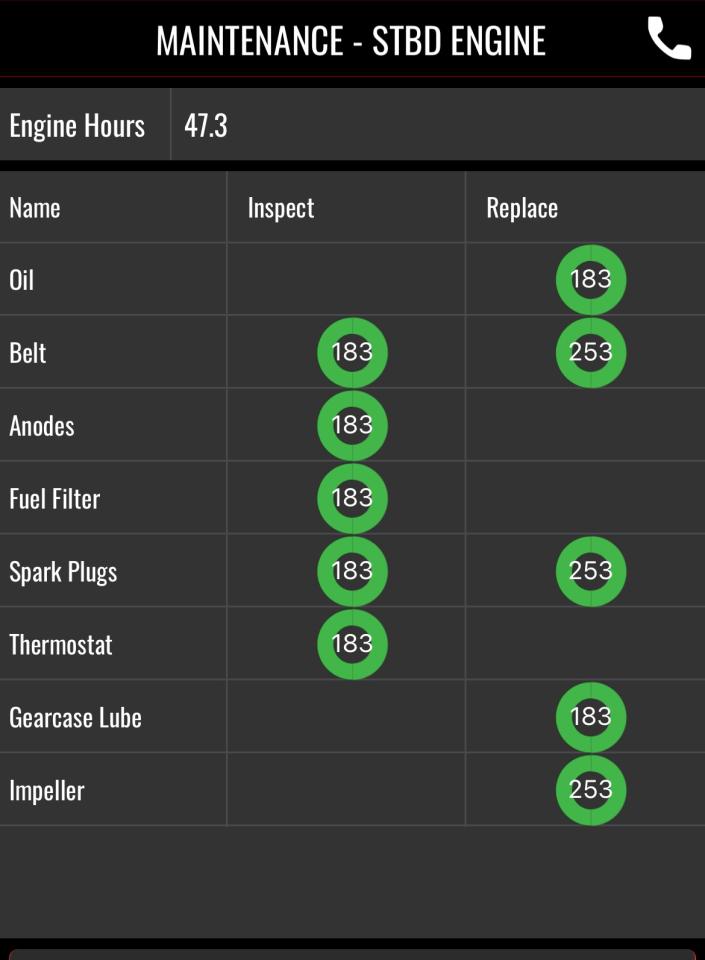Image resolution: width=705 pixels, height=960 pixels.
Task: Select Spark Plugs inspect ring 183
Action: tap(352, 571)
